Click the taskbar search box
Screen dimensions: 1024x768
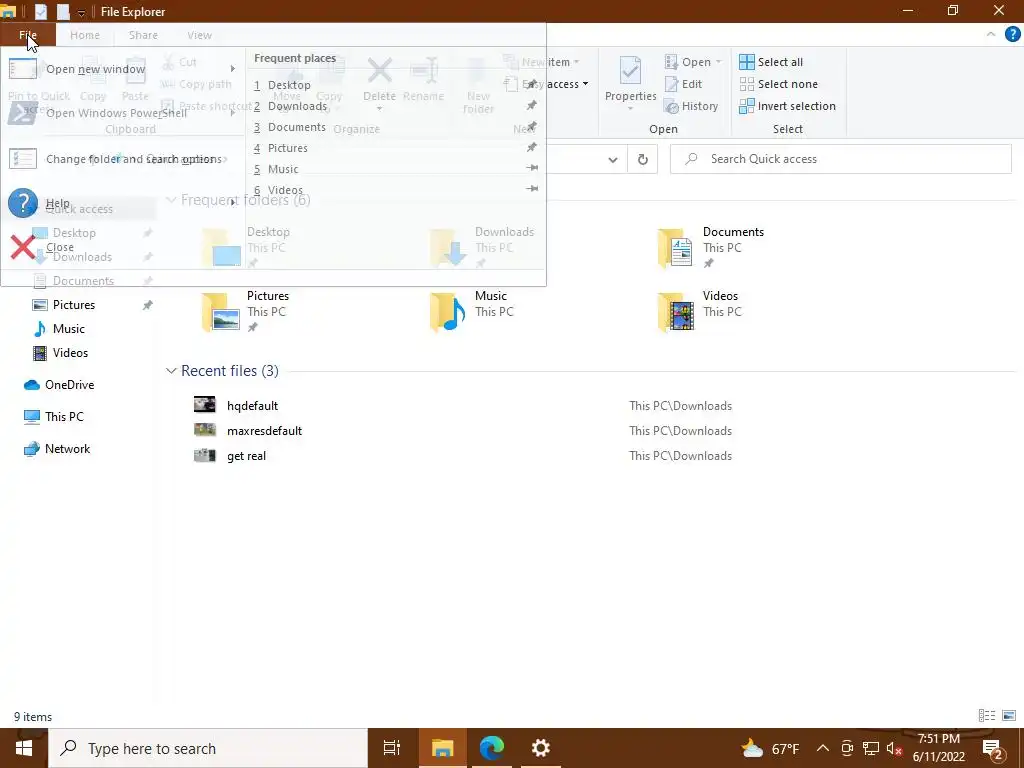208,748
